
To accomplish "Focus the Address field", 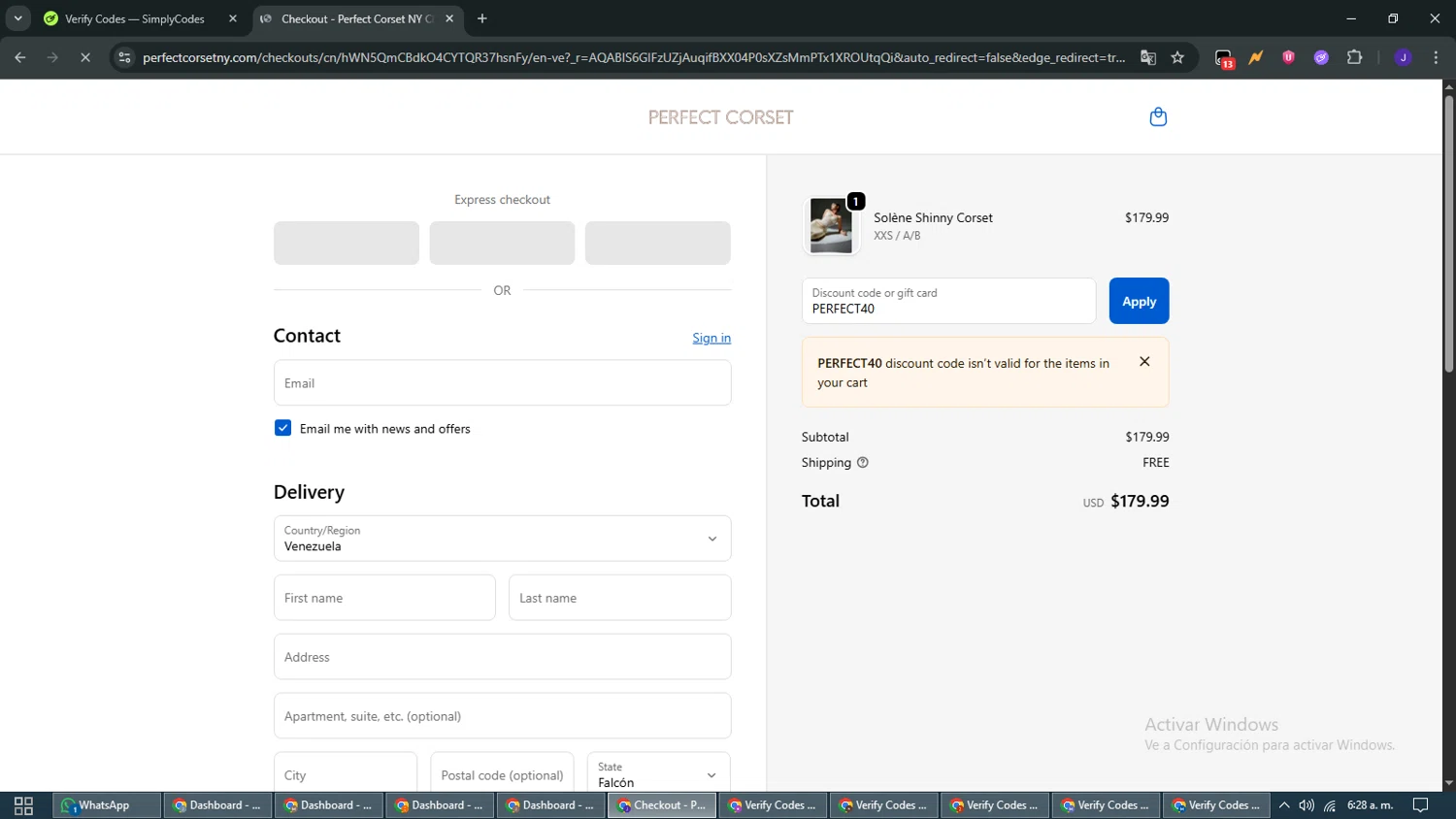I will (502, 657).
